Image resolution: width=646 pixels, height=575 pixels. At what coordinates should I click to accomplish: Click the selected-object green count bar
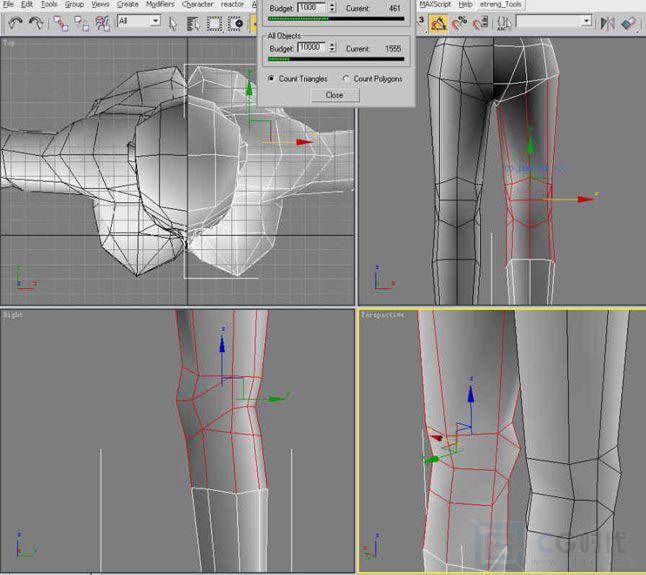336,19
